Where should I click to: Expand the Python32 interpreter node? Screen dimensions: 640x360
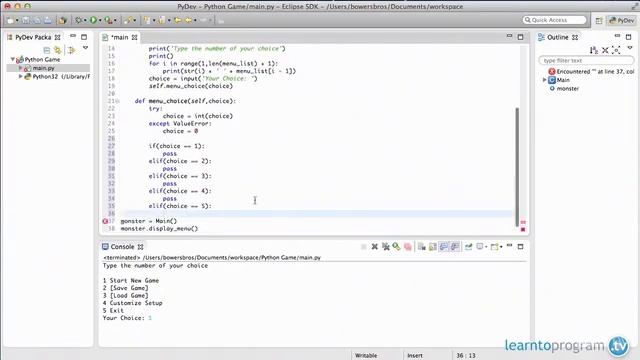[x=20, y=76]
